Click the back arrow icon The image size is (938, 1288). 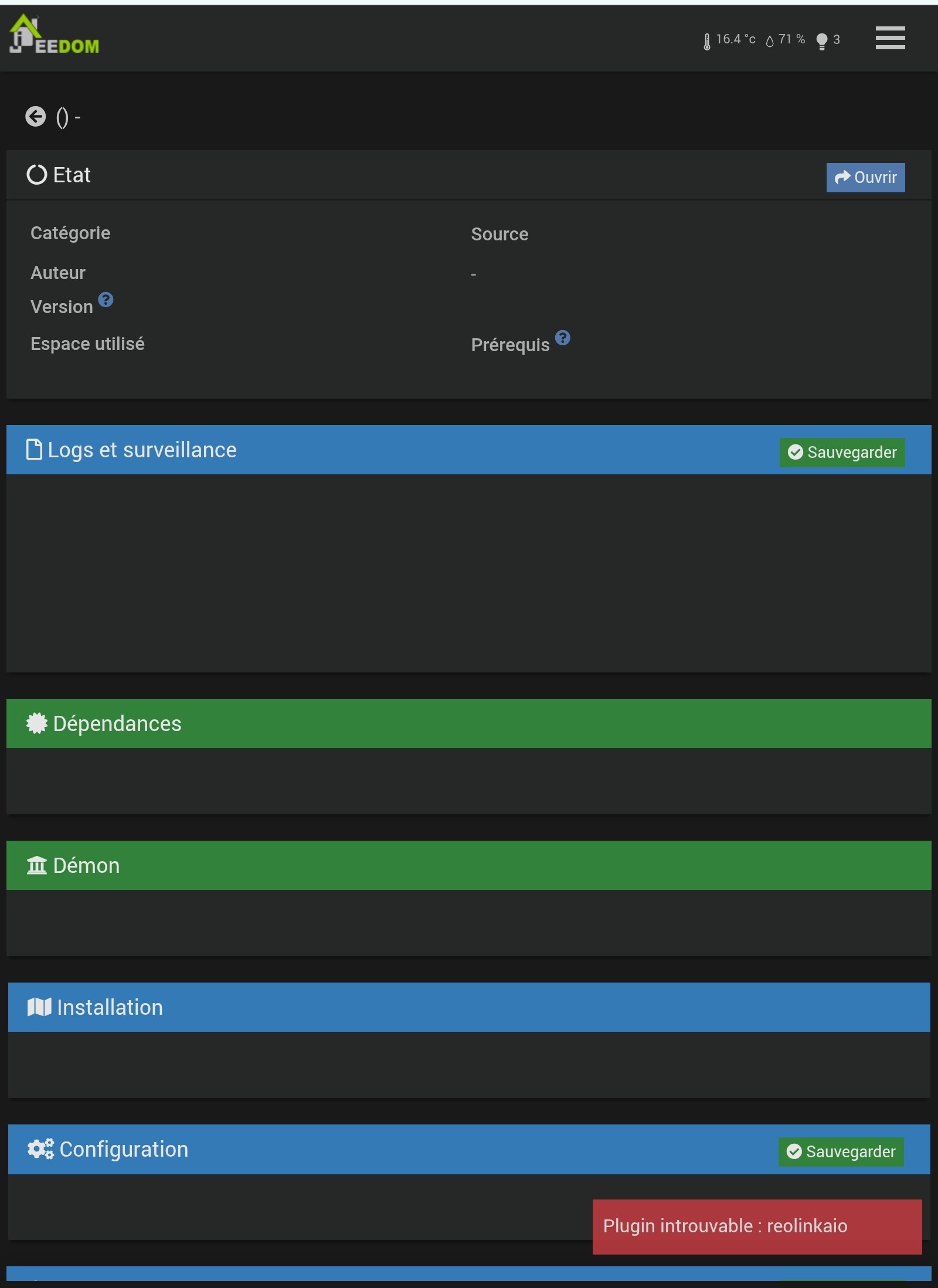36,117
